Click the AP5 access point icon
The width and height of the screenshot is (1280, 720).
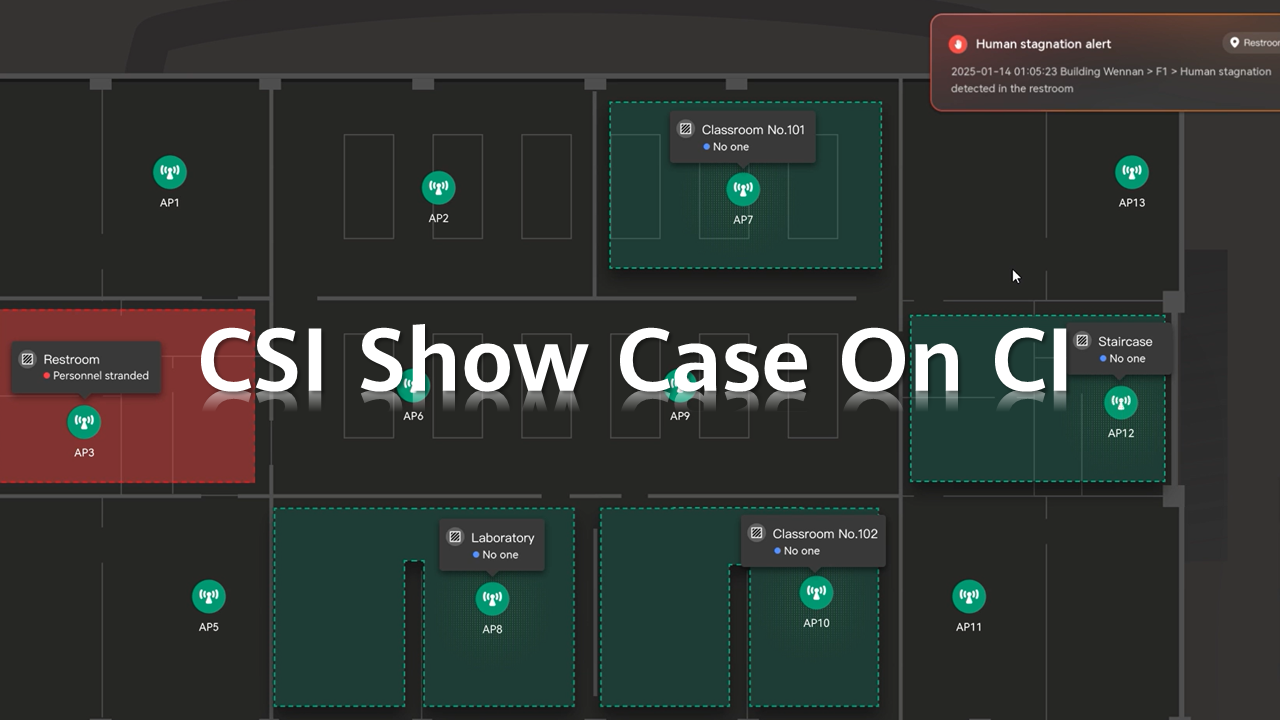pos(208,597)
